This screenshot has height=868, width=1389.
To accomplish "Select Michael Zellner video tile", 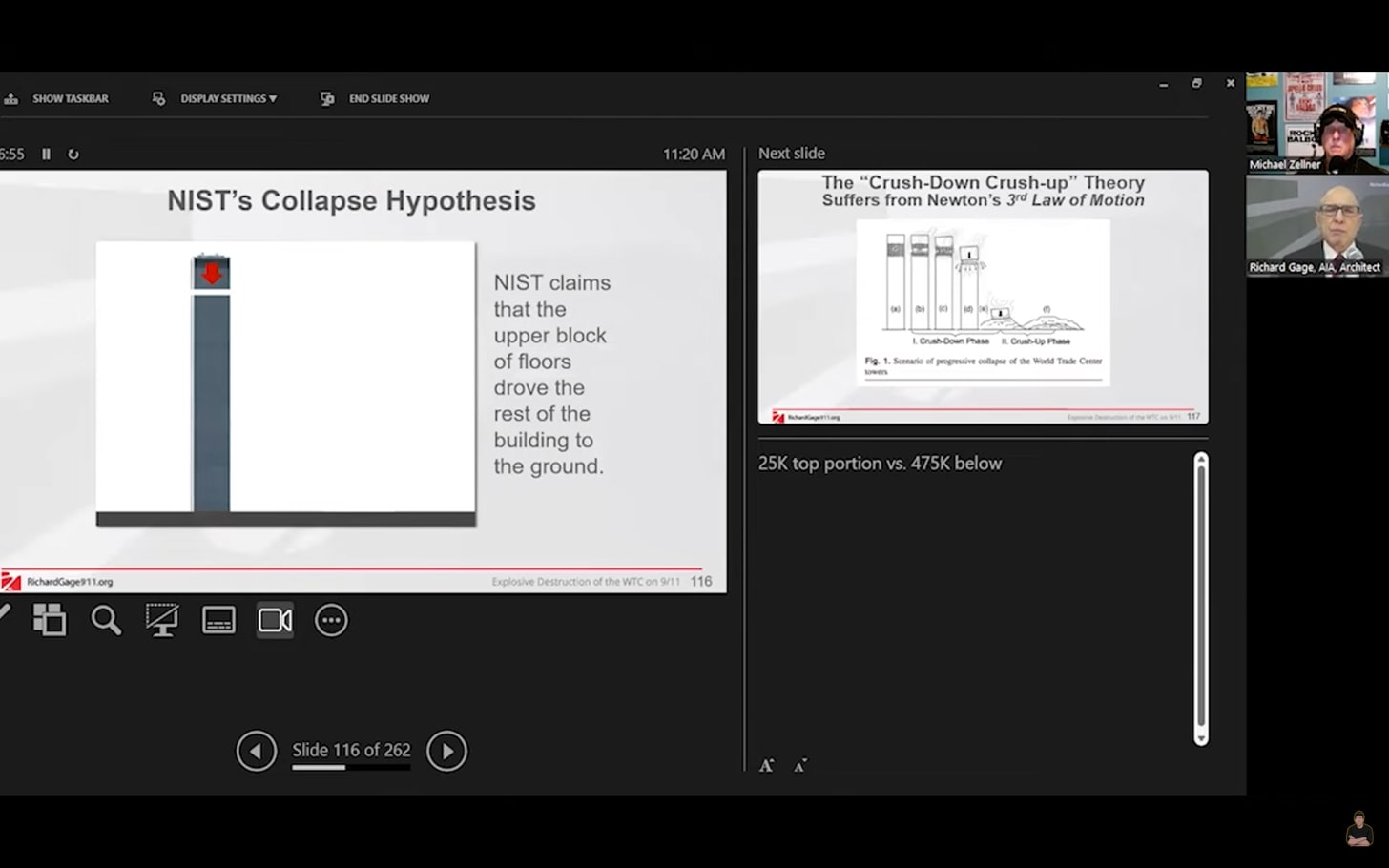I will tap(1317, 123).
